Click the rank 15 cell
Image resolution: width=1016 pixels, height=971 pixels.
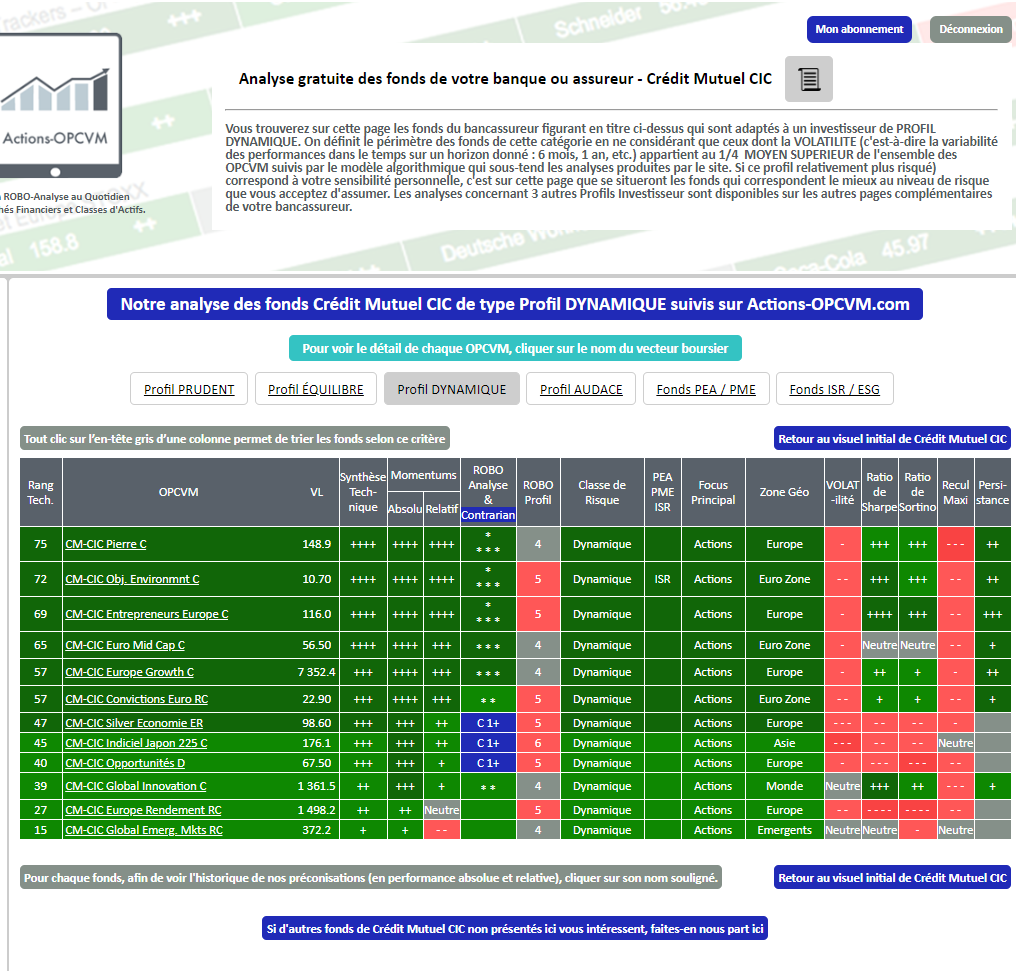tap(41, 830)
